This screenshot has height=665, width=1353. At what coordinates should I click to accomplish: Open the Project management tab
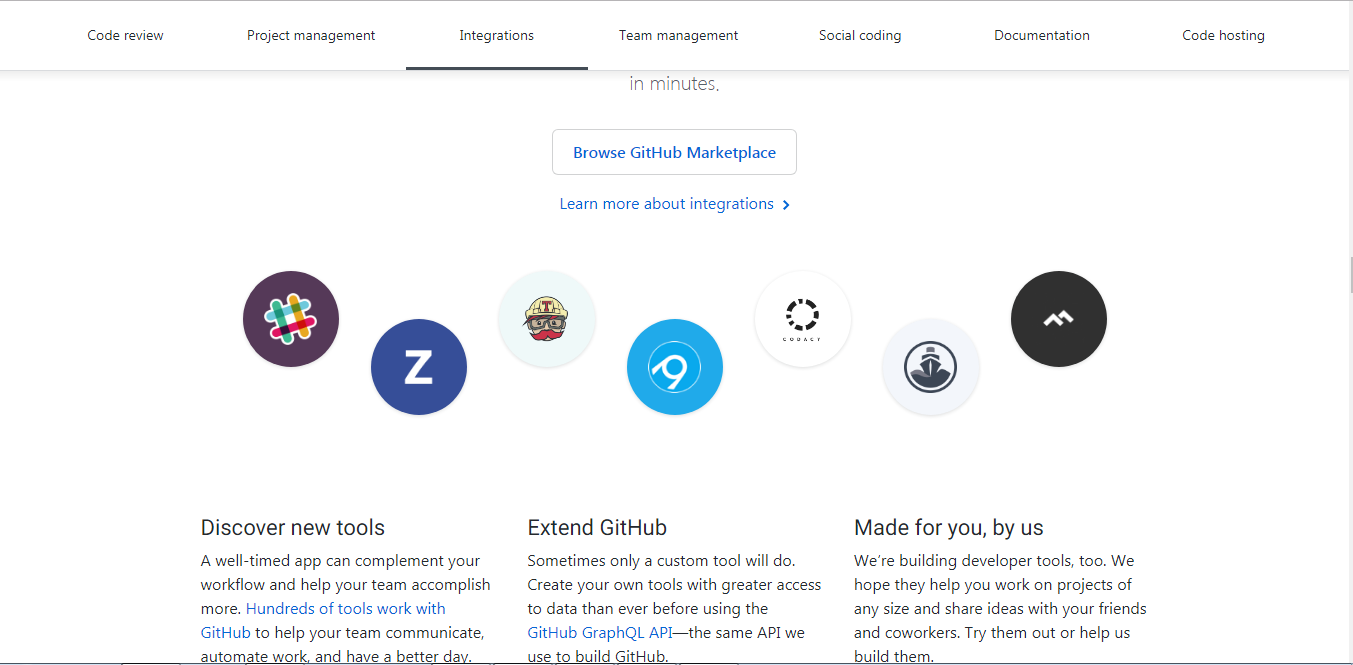311,35
